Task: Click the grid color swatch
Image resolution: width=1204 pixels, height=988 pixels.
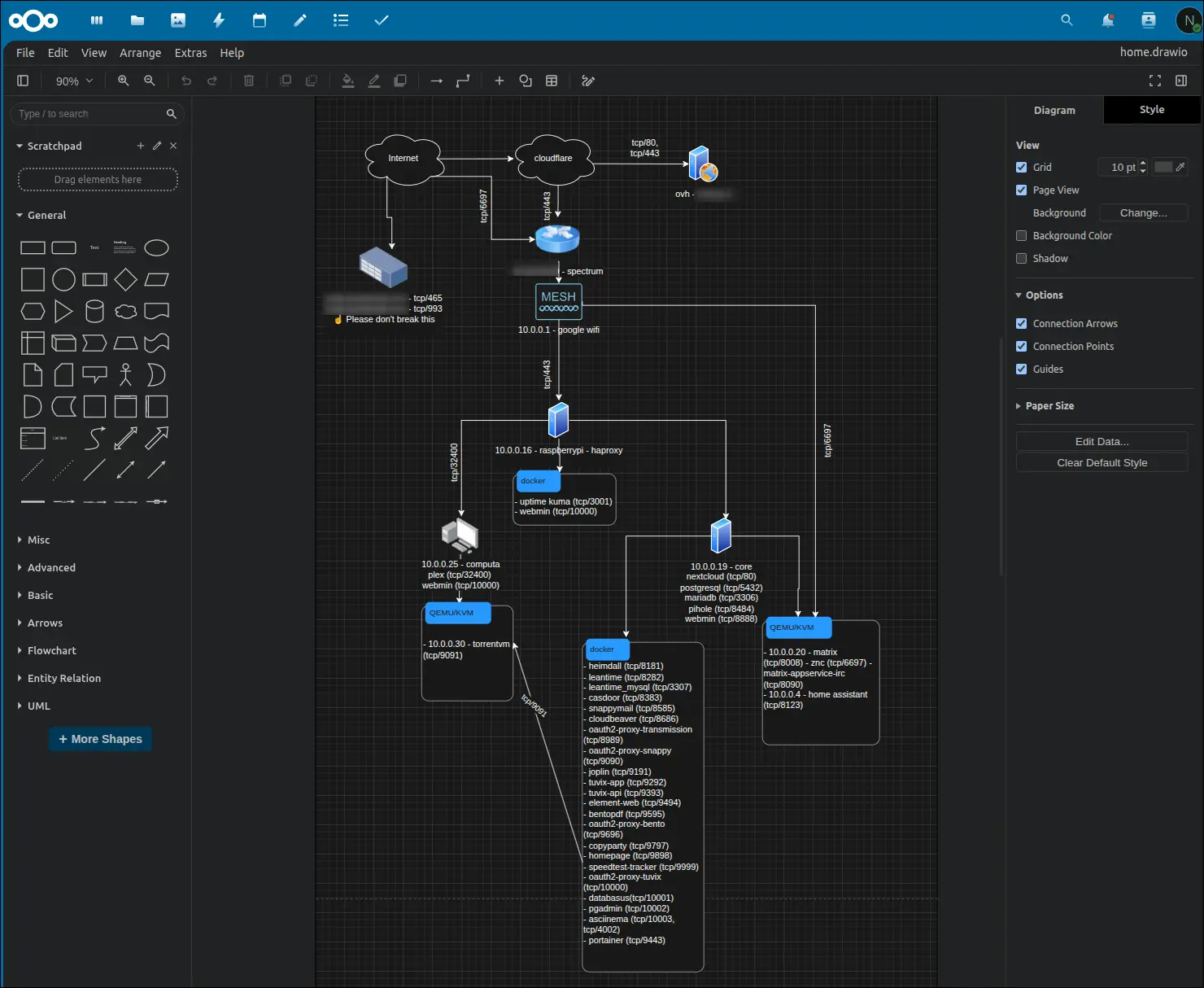Action: (1165, 167)
